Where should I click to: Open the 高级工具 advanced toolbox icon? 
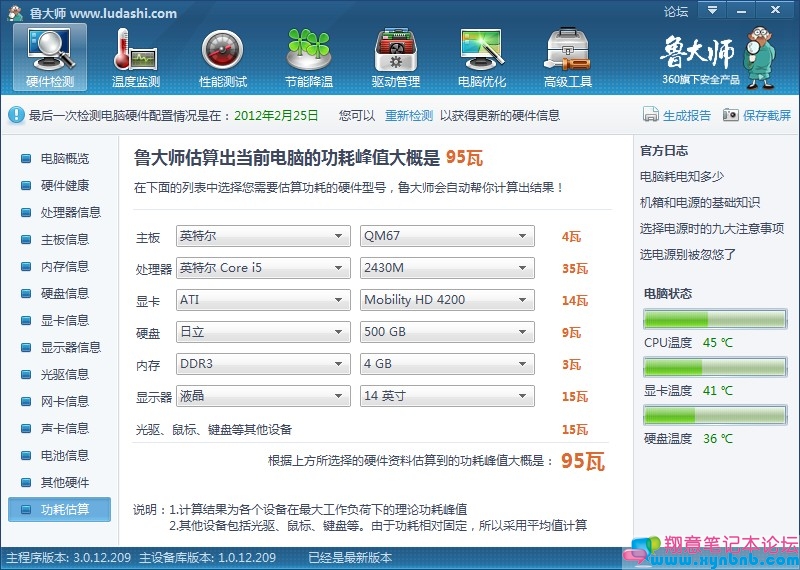567,57
